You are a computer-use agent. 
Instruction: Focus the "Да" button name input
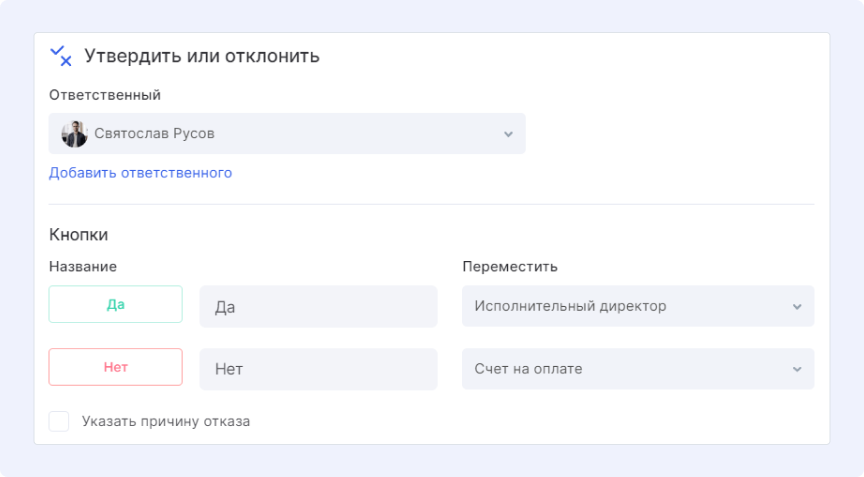coord(318,307)
